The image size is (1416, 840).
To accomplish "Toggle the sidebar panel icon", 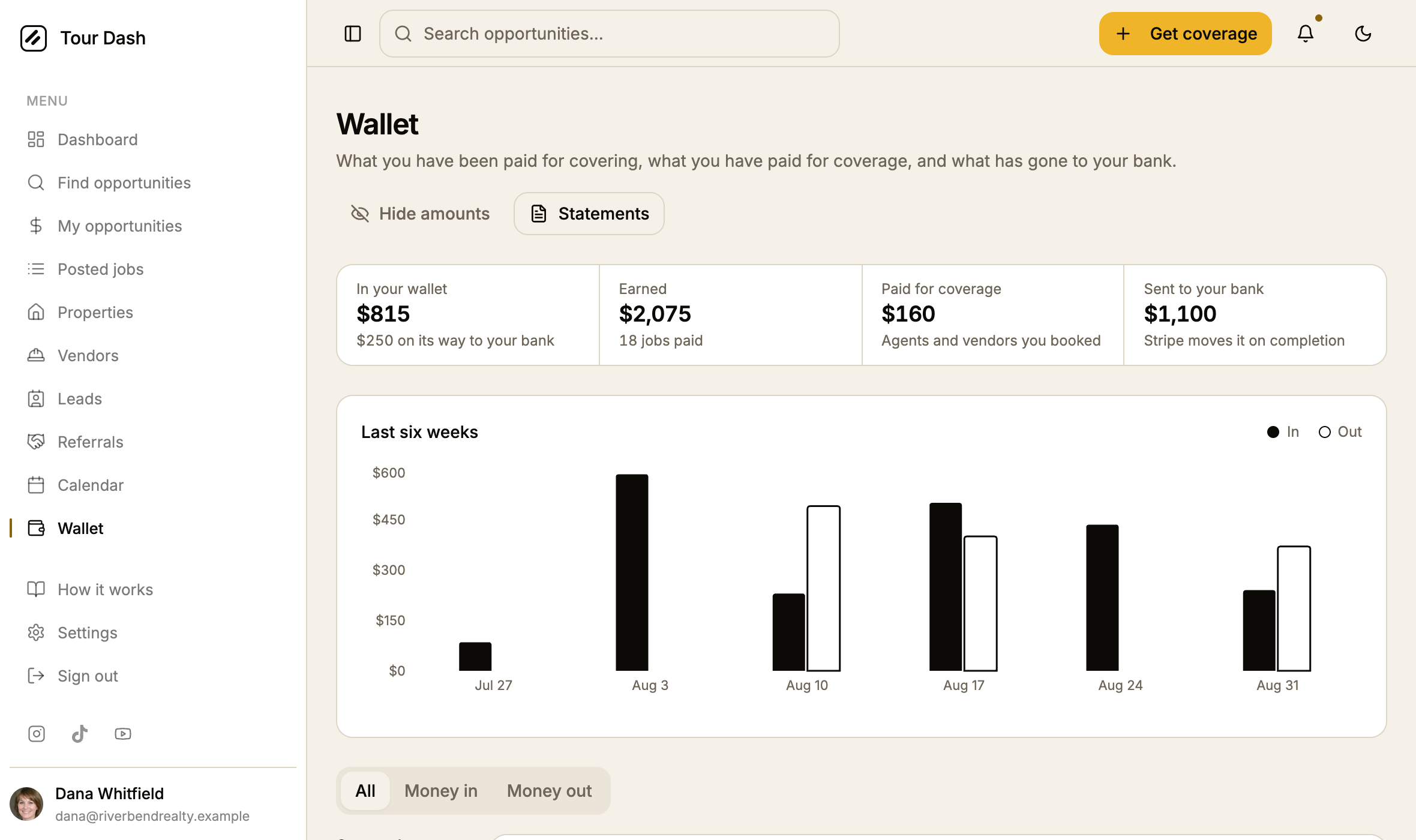I will pyautogui.click(x=353, y=34).
